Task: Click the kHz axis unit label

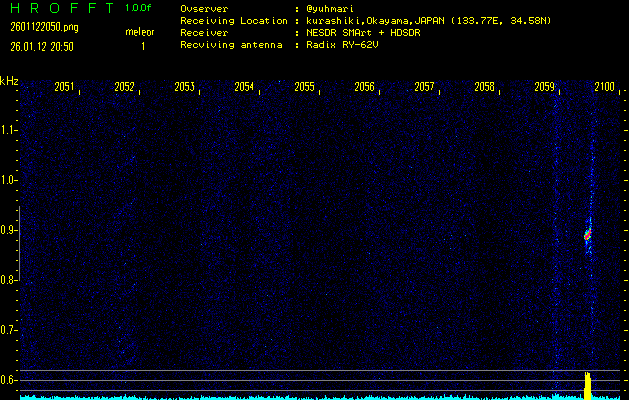Action: tap(9, 80)
